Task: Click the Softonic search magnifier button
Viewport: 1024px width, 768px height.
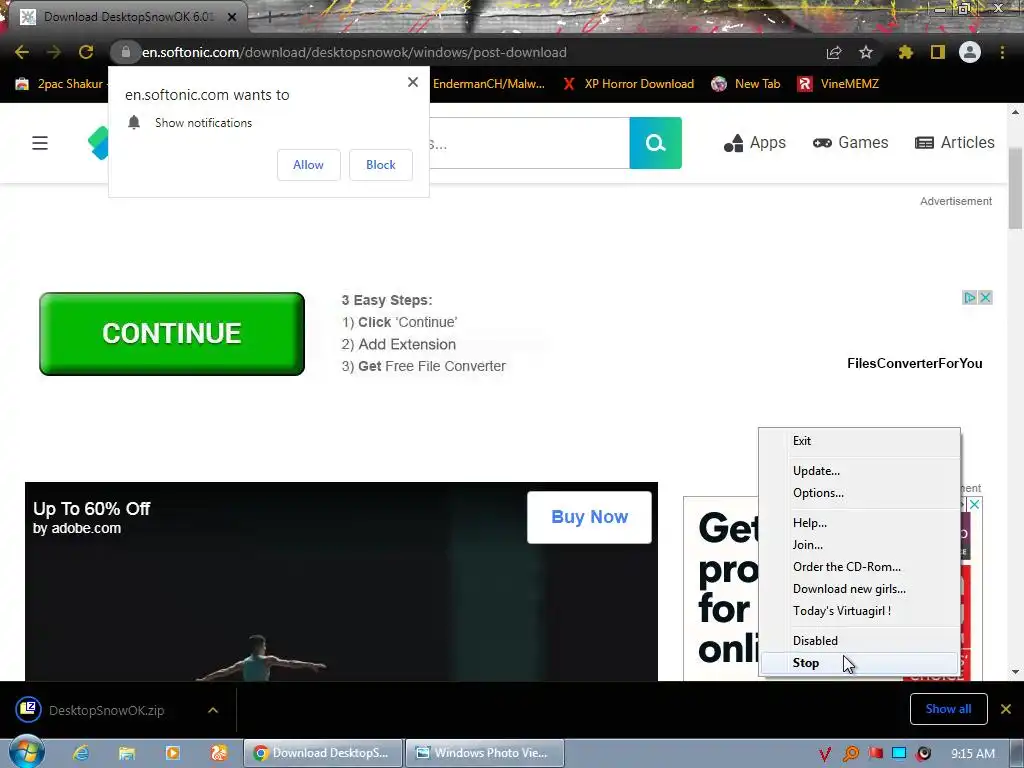Action: point(656,143)
